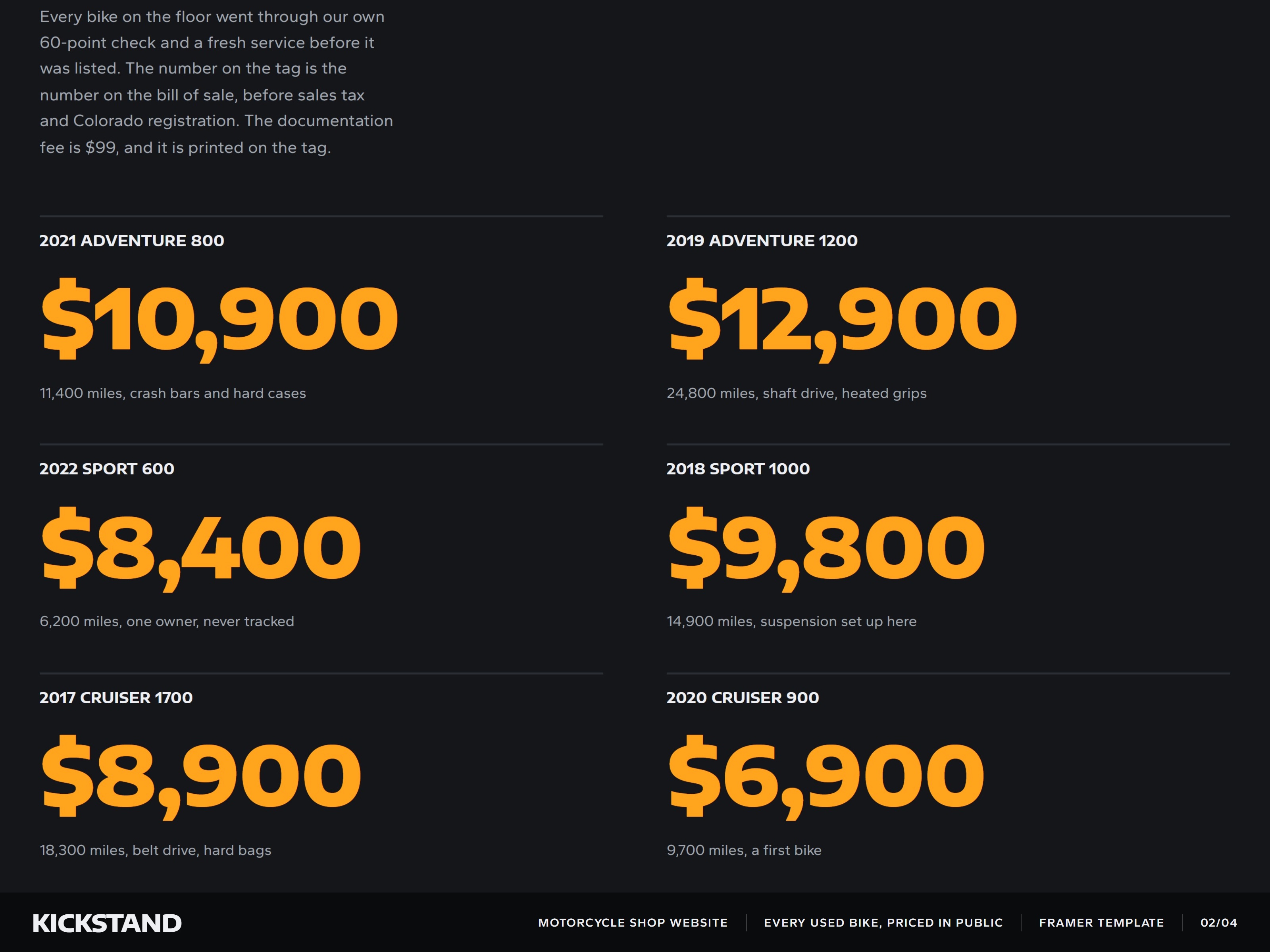Open the 2018 Sport 1000 listing title
Image resolution: width=1270 pixels, height=952 pixels.
[738, 469]
